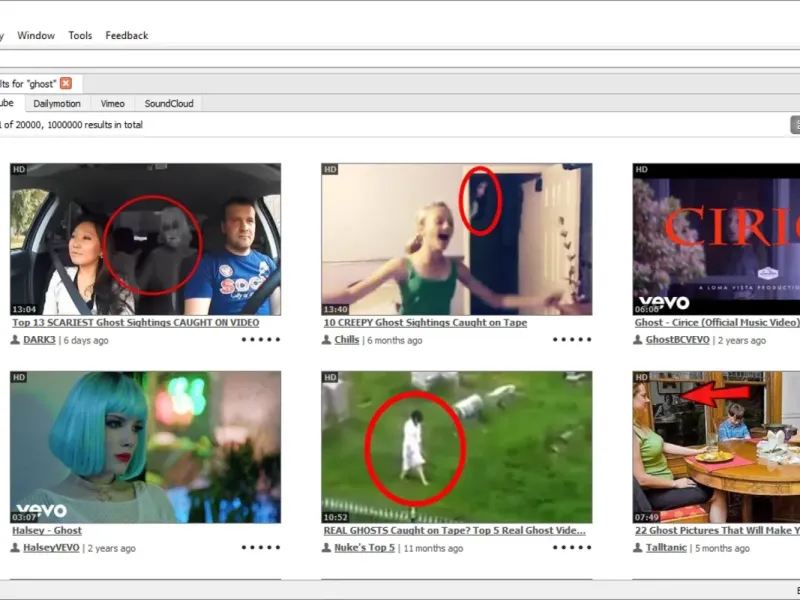
Task: Click 22 Ghost Pictures title link
Action: tap(717, 531)
